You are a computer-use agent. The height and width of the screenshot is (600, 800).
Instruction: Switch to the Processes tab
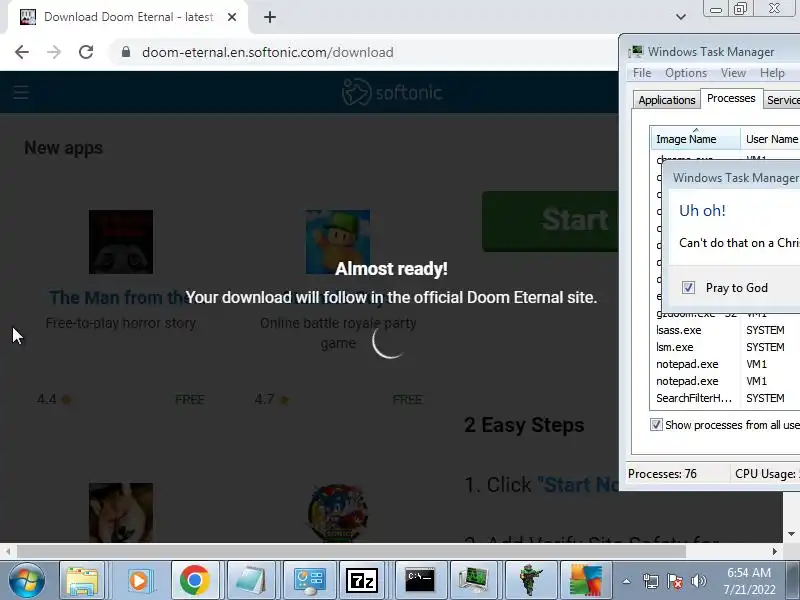(x=731, y=98)
